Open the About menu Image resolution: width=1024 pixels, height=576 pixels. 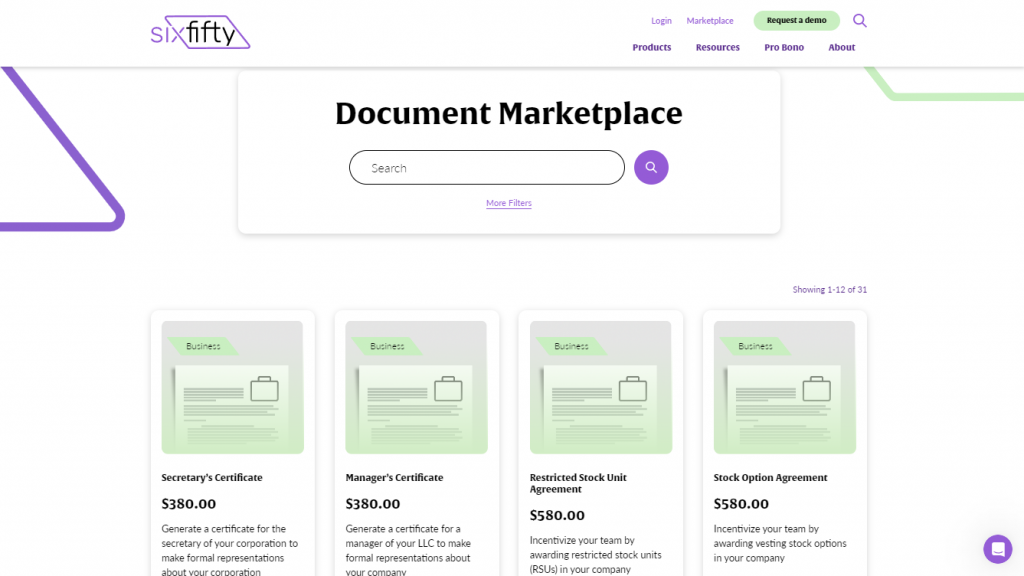click(x=841, y=47)
